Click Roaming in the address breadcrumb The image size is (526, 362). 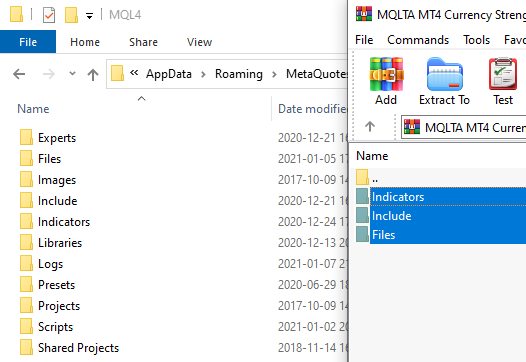click(239, 74)
